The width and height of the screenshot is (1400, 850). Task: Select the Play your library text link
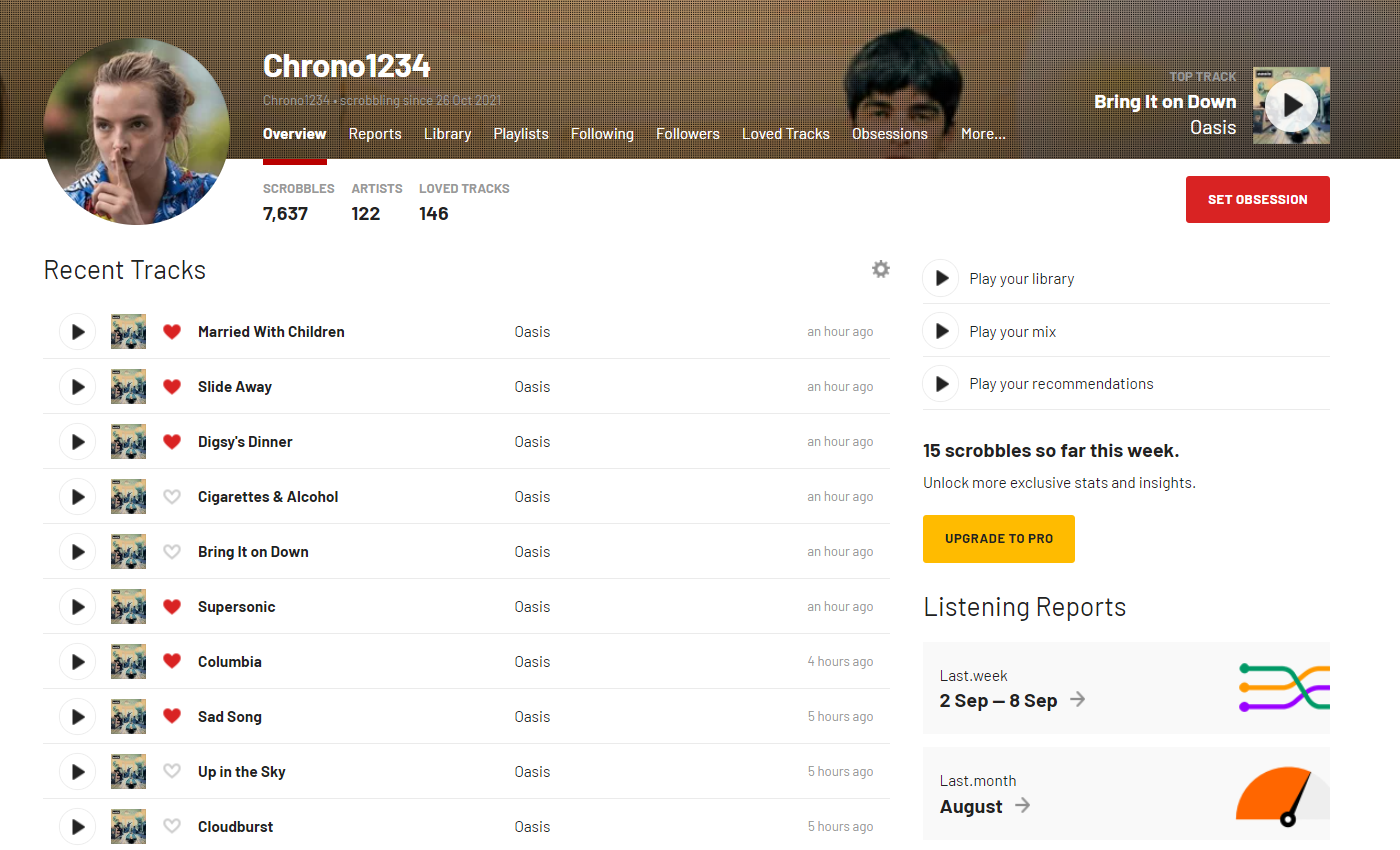1021,279
